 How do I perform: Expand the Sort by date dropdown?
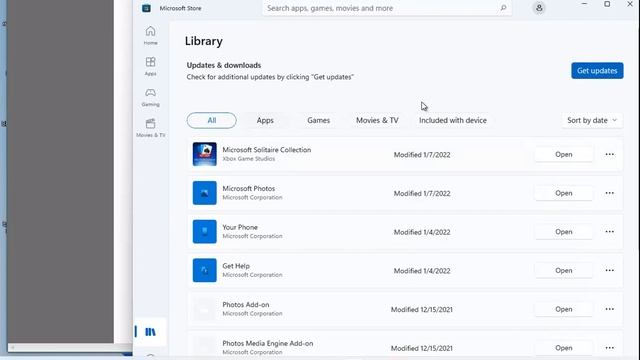[x=592, y=120]
